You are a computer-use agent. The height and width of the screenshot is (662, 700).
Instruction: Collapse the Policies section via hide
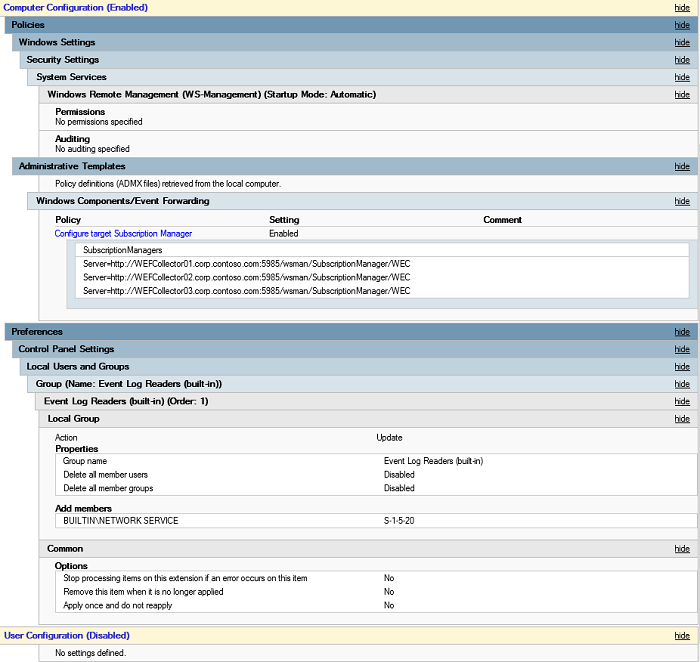point(681,25)
